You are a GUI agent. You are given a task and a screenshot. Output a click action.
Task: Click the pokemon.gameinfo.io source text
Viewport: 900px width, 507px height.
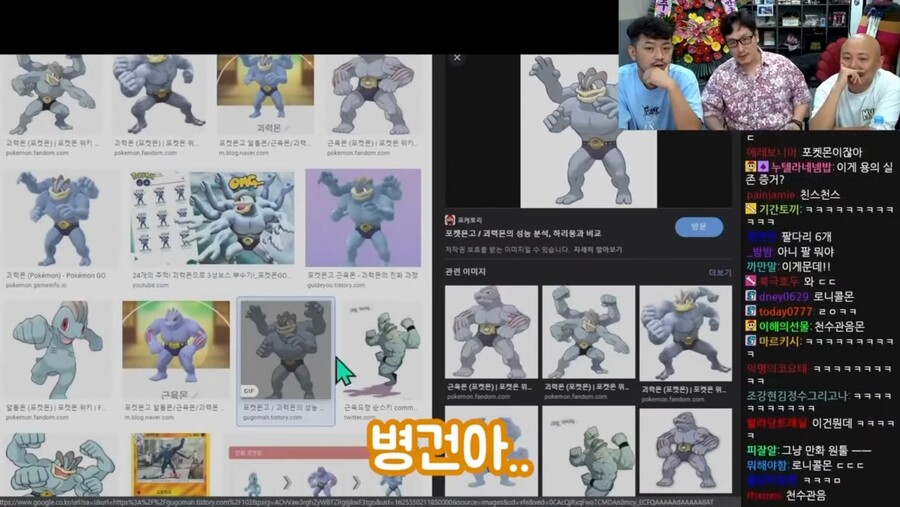tap(36, 285)
